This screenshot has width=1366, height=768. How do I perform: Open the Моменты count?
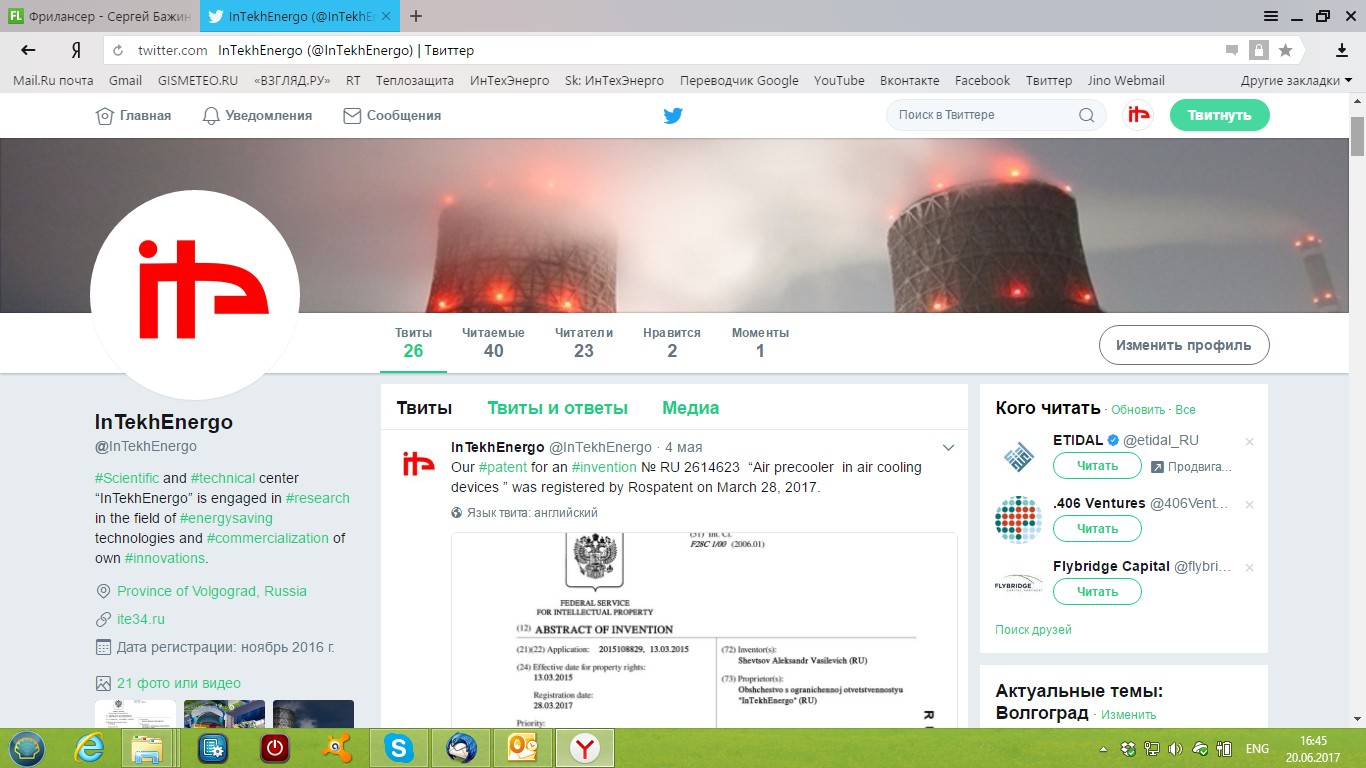point(760,342)
